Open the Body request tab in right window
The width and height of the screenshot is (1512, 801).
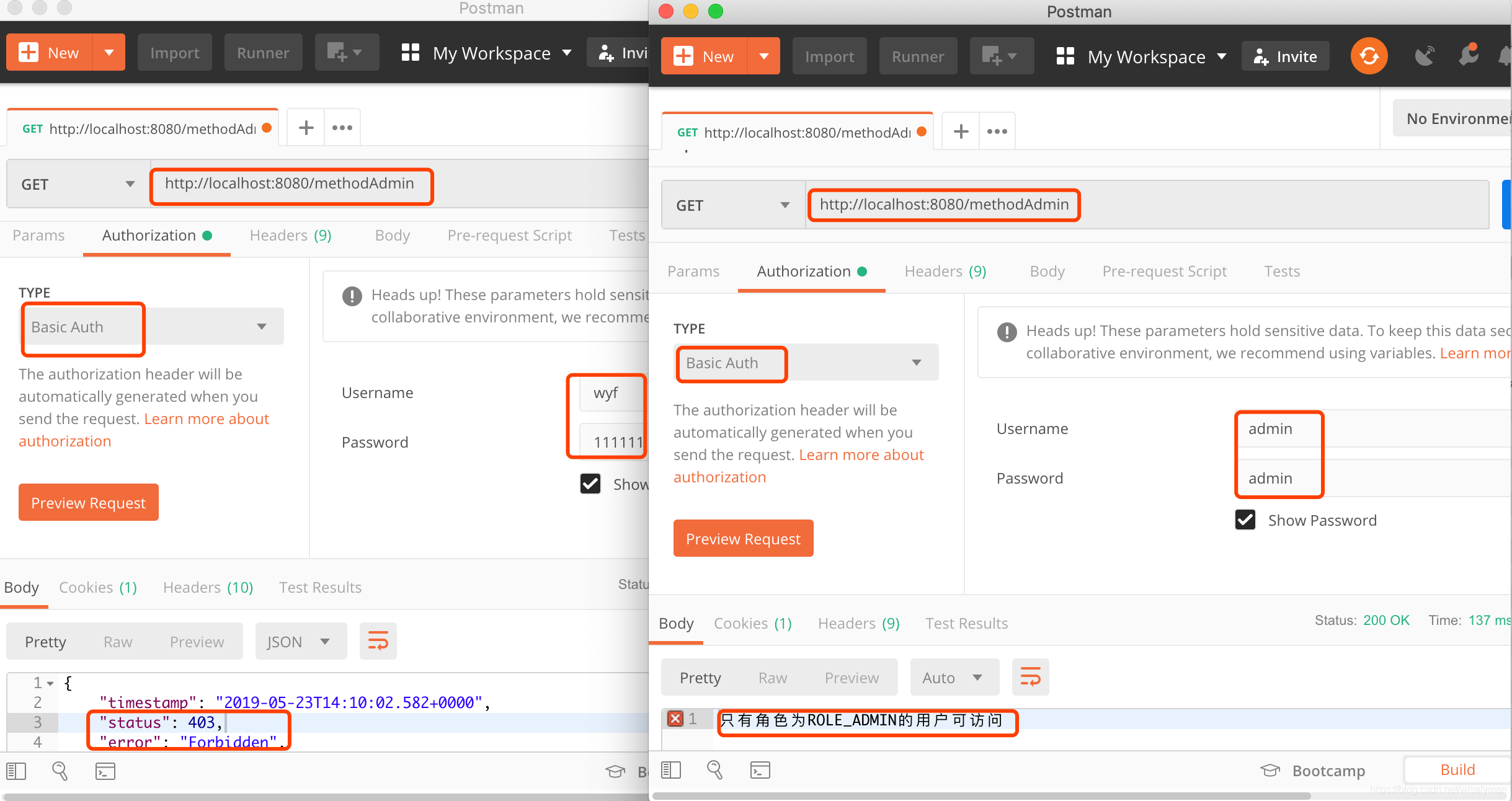tap(1047, 271)
